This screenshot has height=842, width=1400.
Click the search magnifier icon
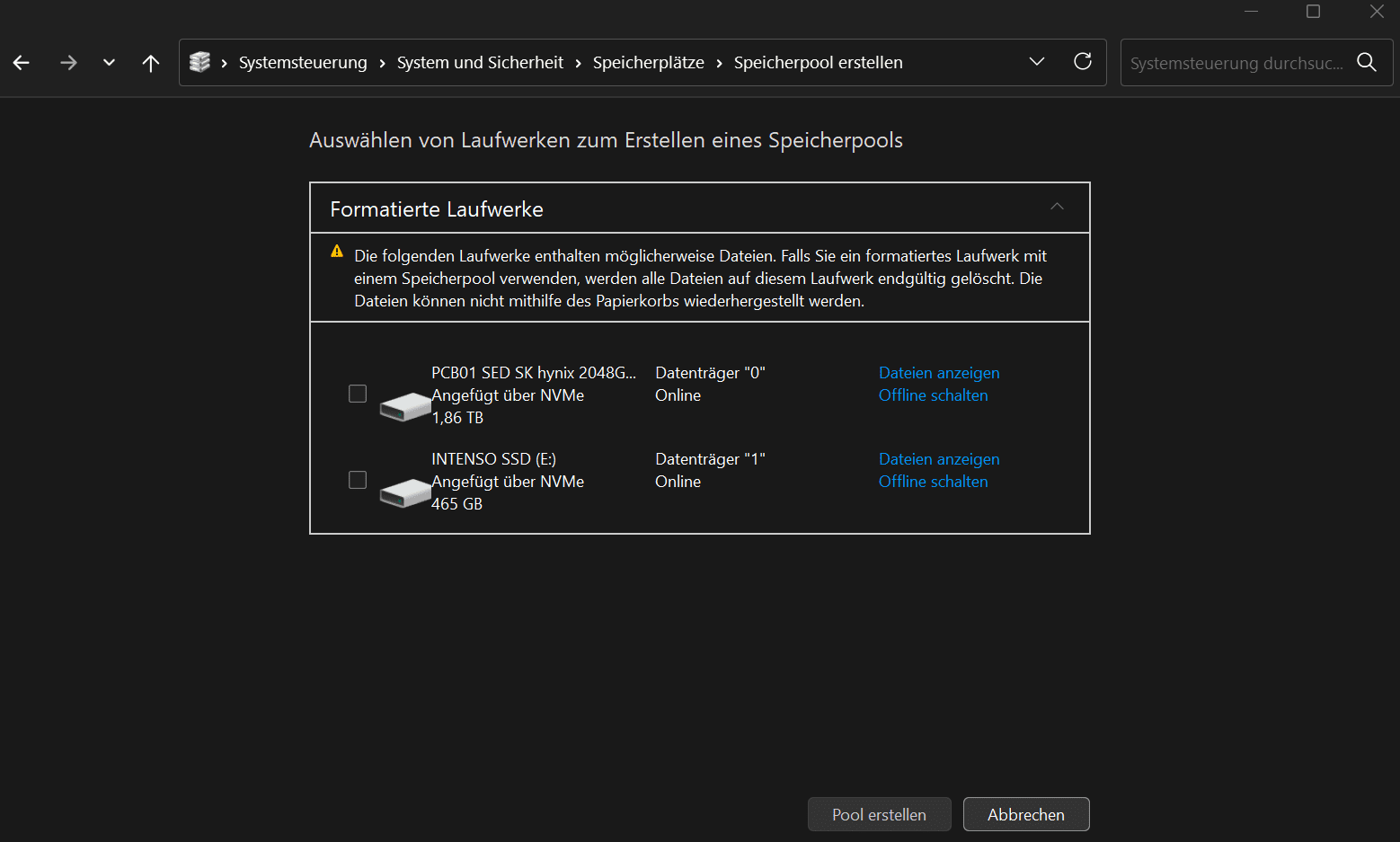point(1367,62)
